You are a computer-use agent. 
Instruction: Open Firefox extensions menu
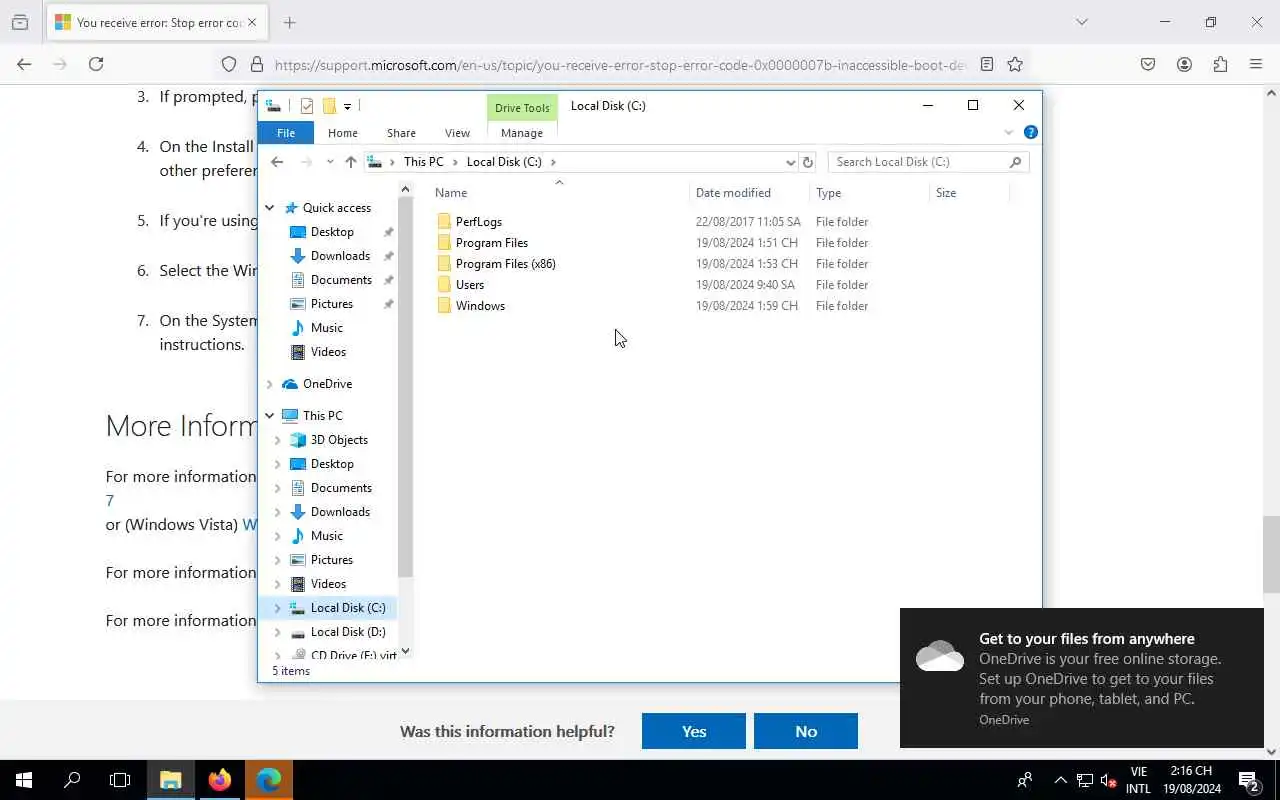[1220, 64]
